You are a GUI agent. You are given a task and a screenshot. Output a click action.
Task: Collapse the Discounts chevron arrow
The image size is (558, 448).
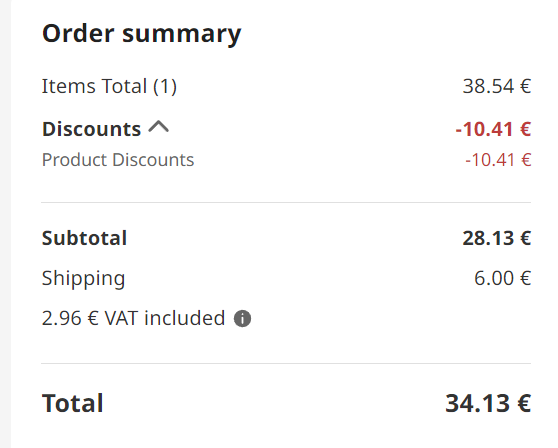pos(159,127)
